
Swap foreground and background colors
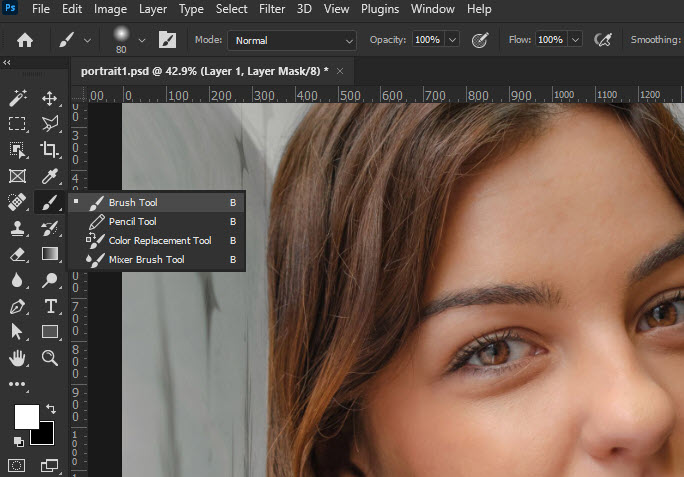click(x=51, y=409)
